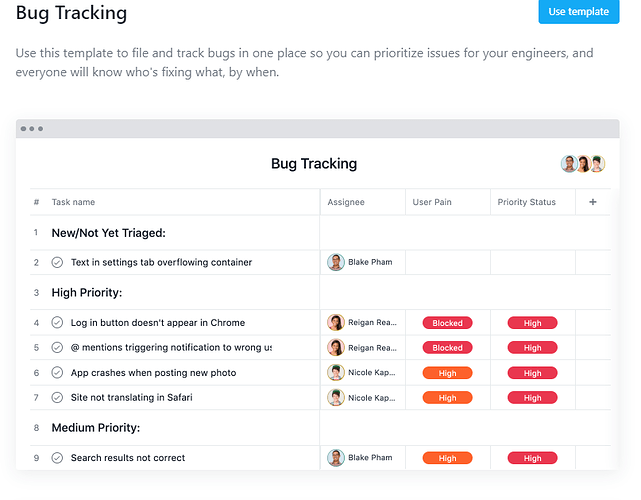641x500 pixels.
Task: Toggle completion for 'Log in button doesn't appear in Chrome'
Action: coord(57,323)
